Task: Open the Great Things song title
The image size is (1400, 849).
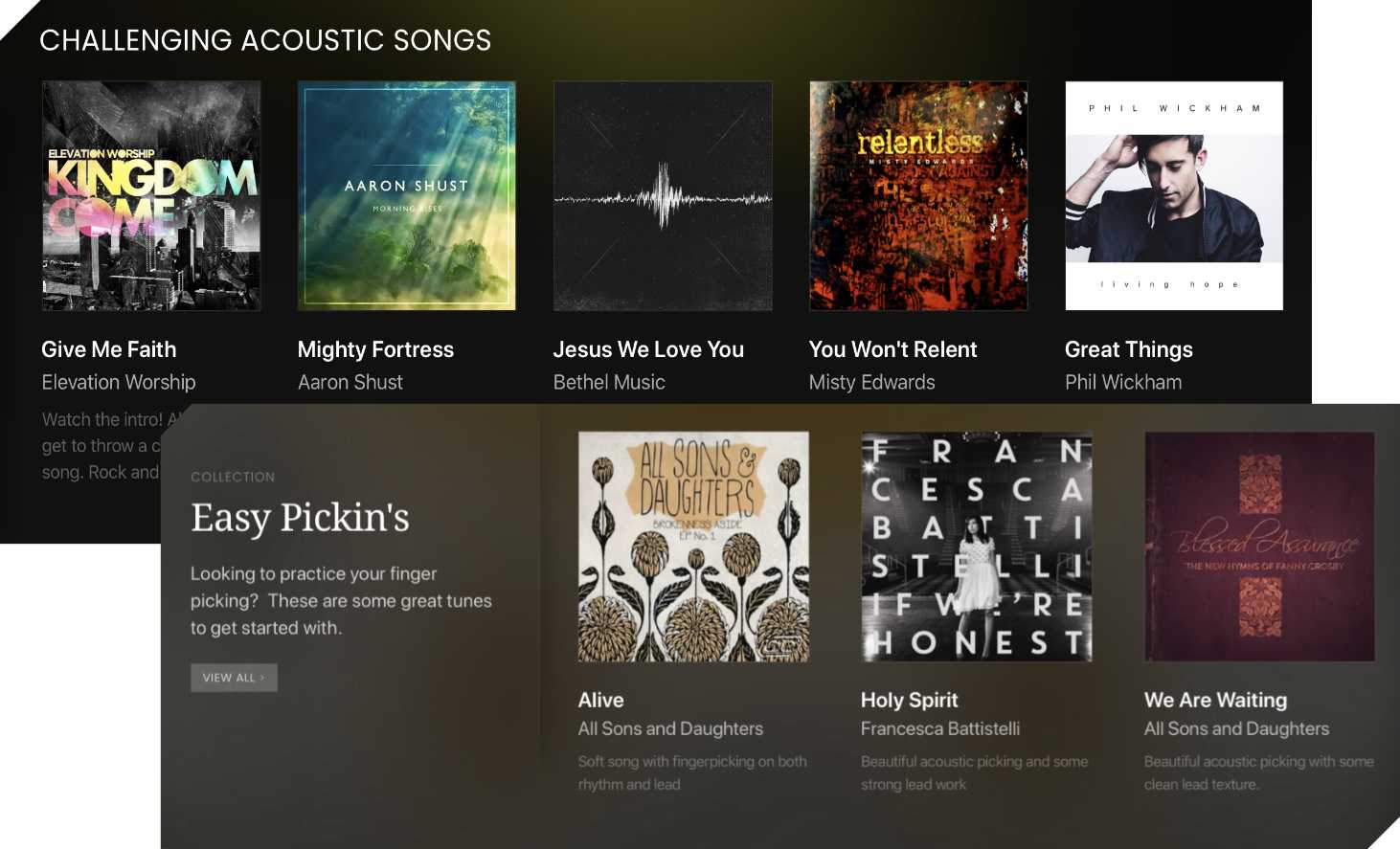Action: (x=1129, y=349)
